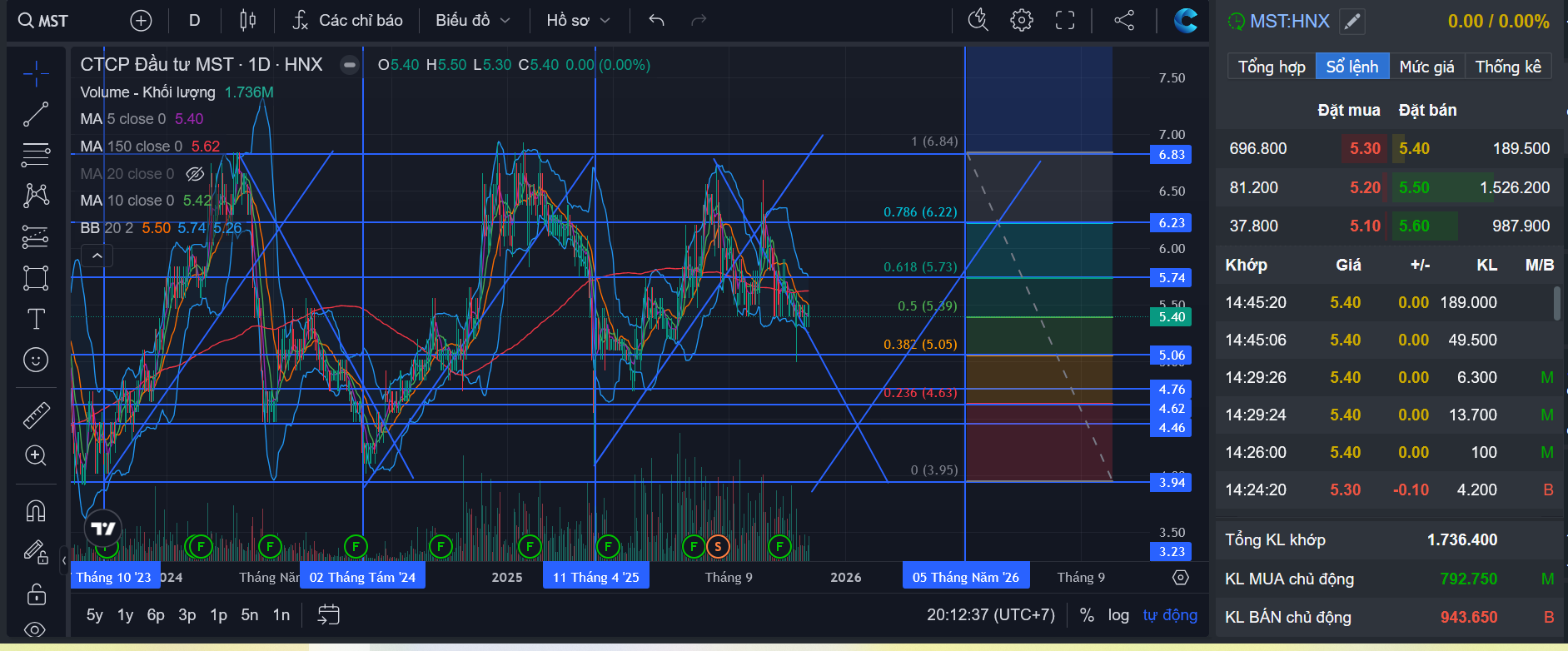Click the blue C logo icon
Image resolution: width=1568 pixels, height=651 pixels.
[x=1185, y=21]
